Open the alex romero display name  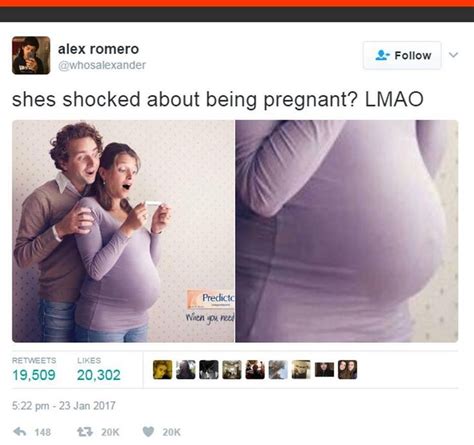click(x=98, y=49)
